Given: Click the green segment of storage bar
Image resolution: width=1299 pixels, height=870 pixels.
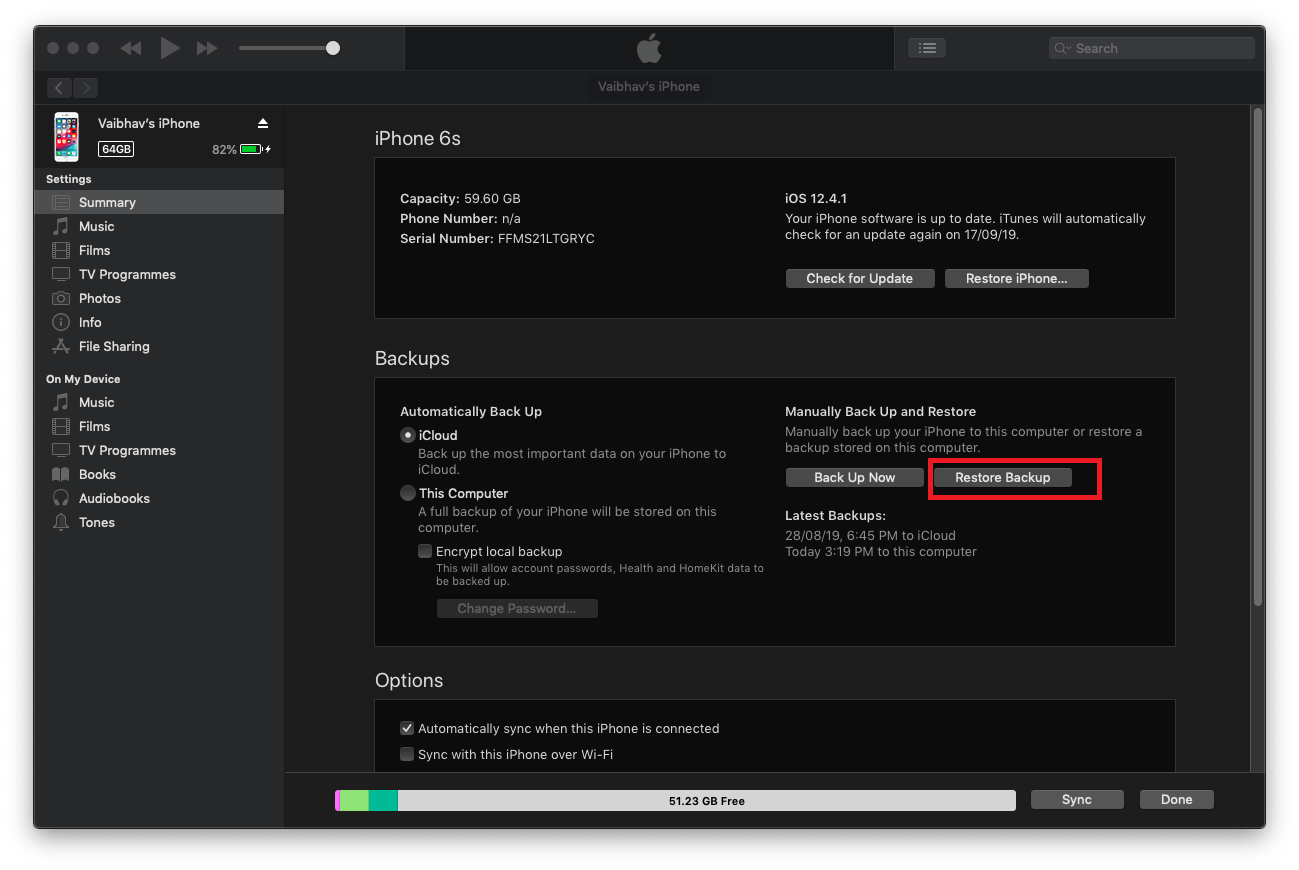Looking at the screenshot, I should 354,800.
